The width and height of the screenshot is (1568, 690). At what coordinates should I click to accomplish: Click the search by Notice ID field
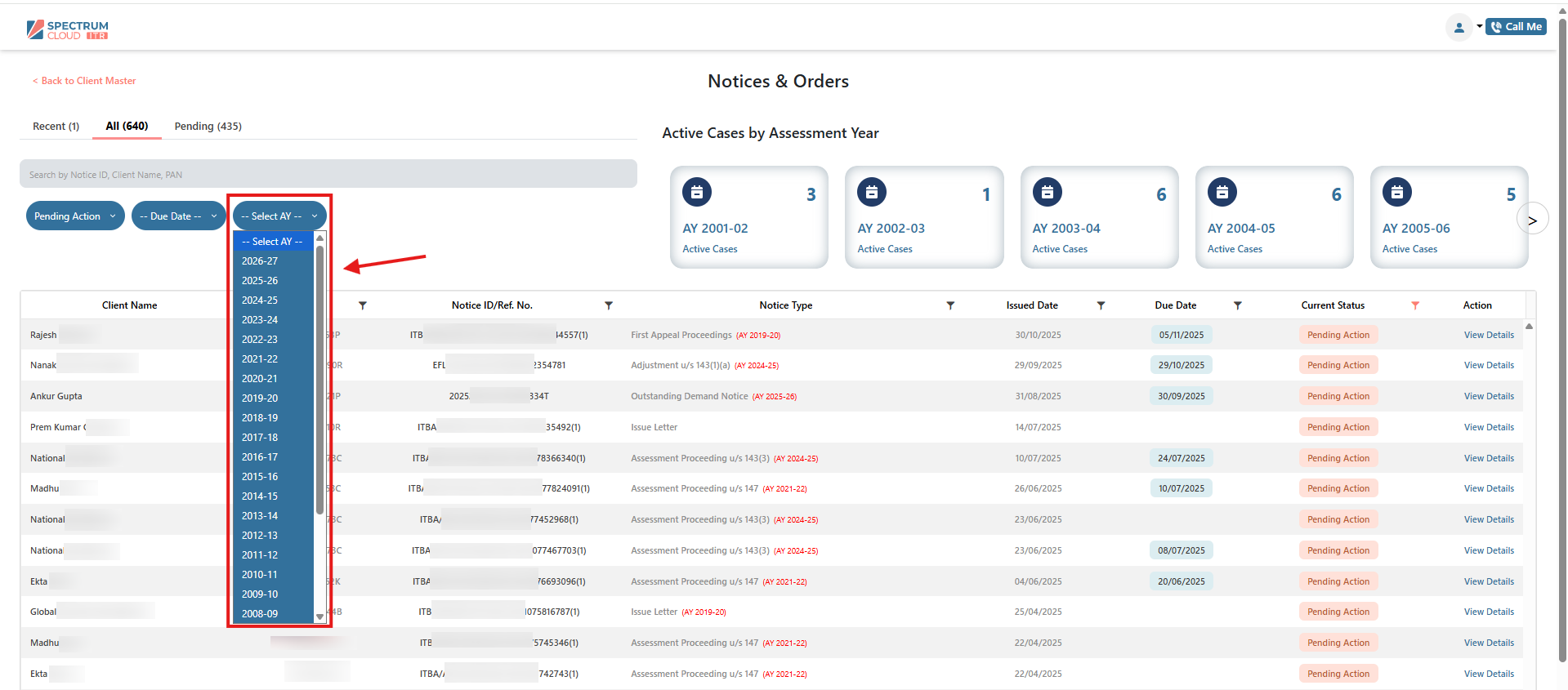328,175
